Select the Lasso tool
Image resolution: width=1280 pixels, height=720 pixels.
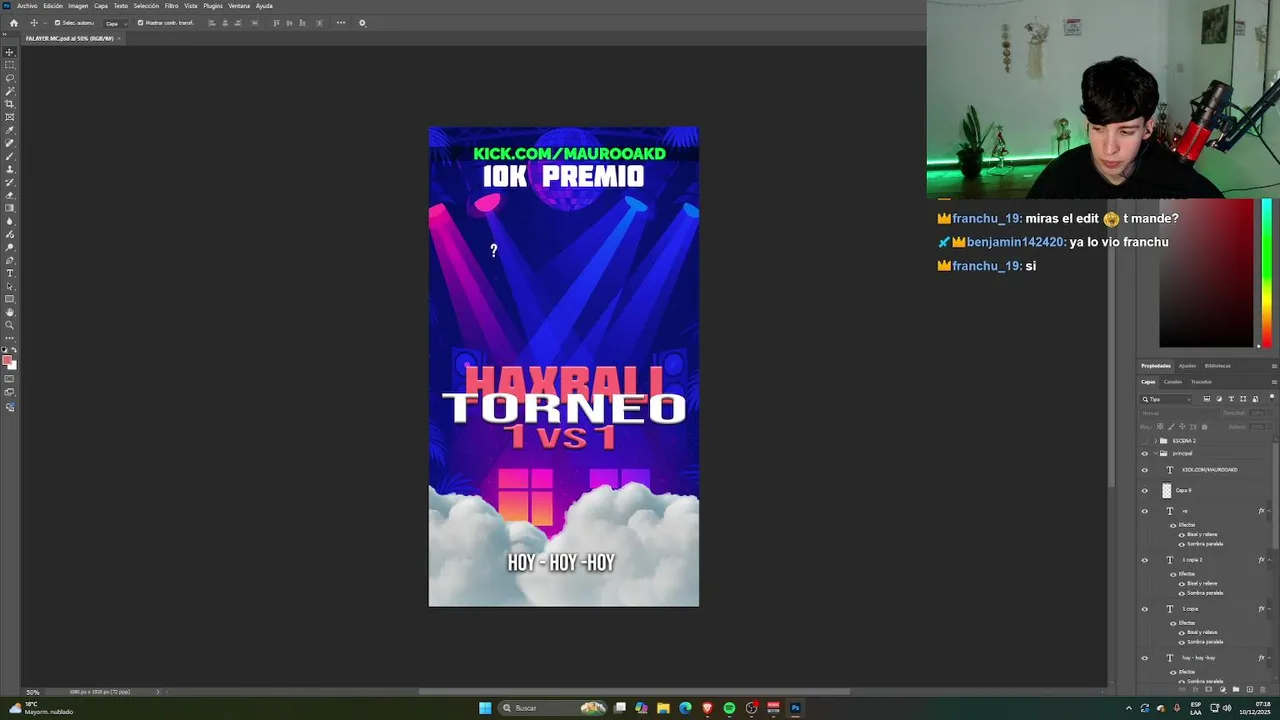click(10, 78)
